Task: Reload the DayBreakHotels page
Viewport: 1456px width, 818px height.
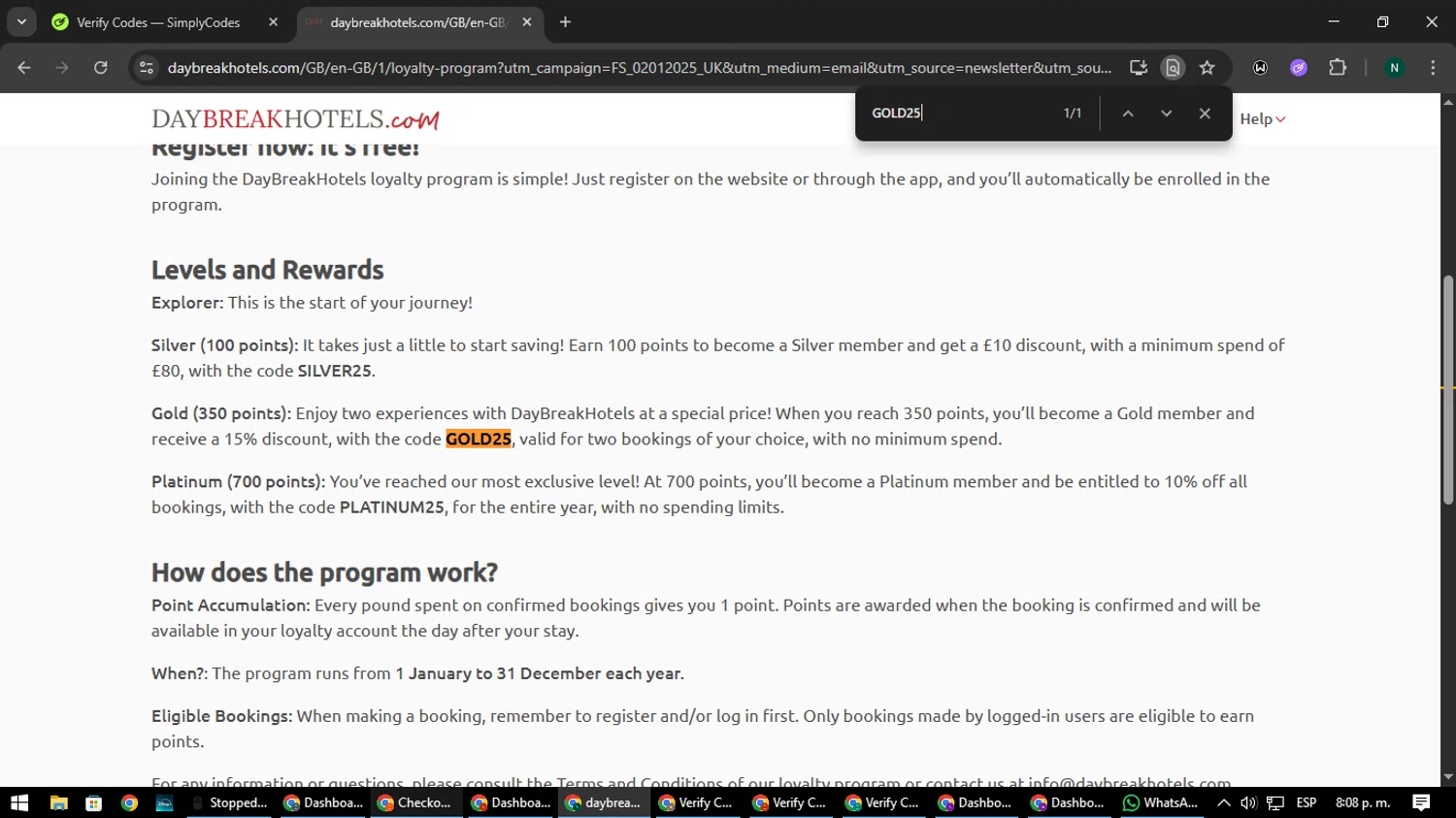Action: (101, 68)
